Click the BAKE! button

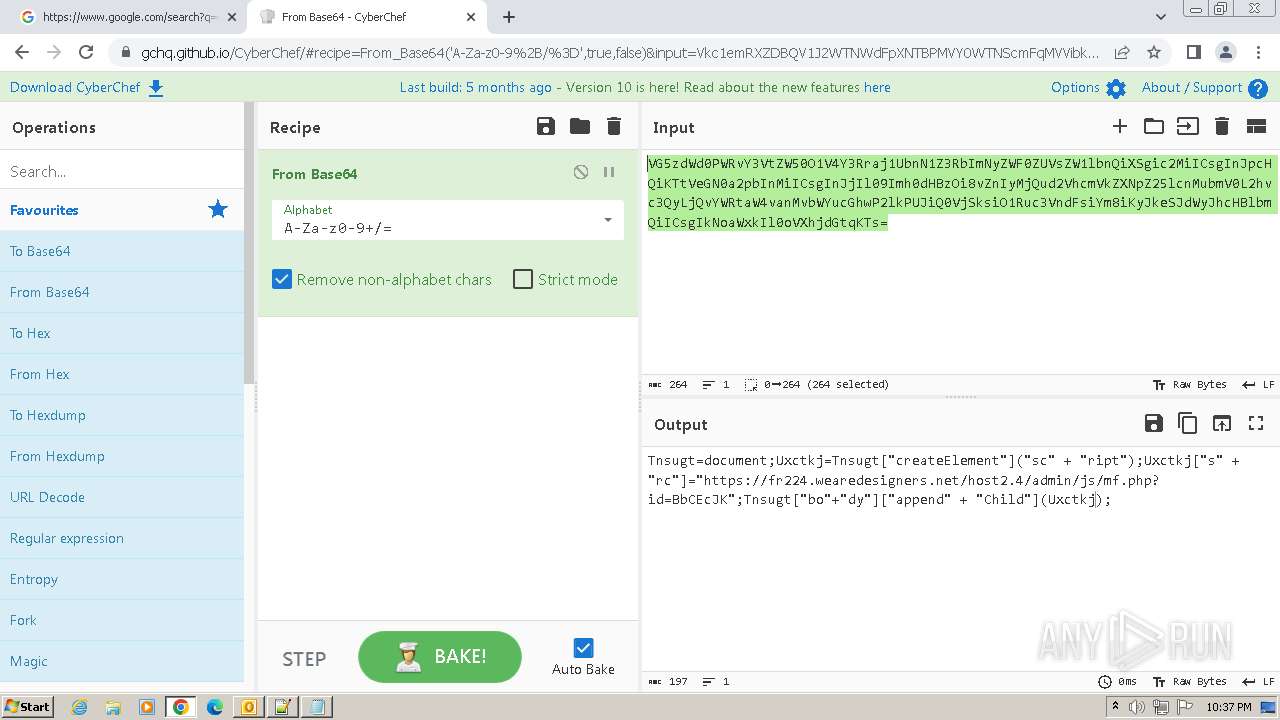click(x=440, y=657)
